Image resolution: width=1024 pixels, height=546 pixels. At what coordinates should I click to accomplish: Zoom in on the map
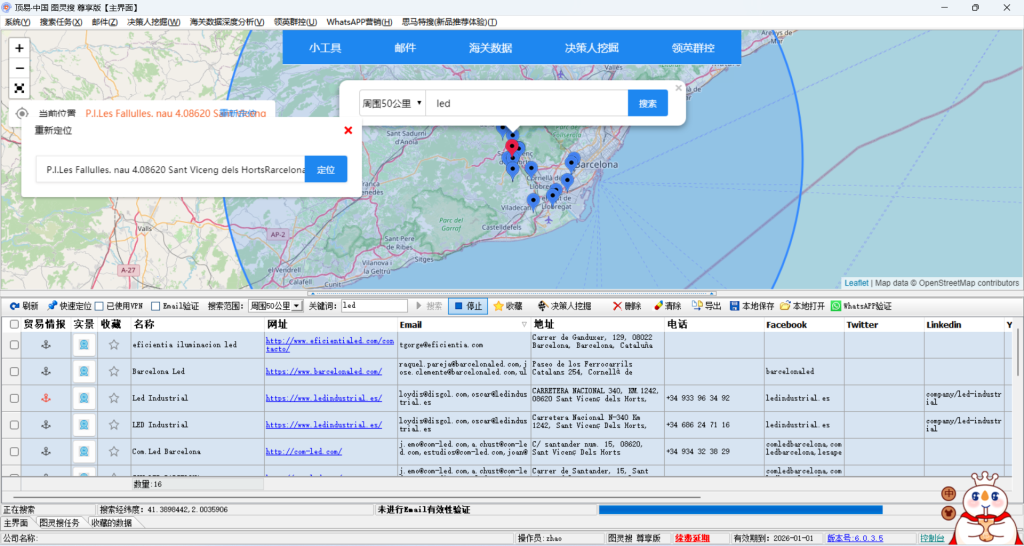[19, 48]
